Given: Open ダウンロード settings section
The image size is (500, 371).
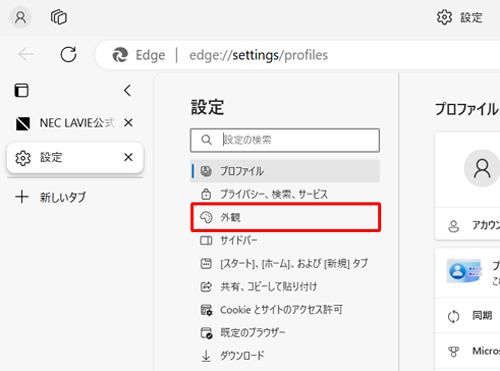Looking at the screenshot, I should pos(285,356).
